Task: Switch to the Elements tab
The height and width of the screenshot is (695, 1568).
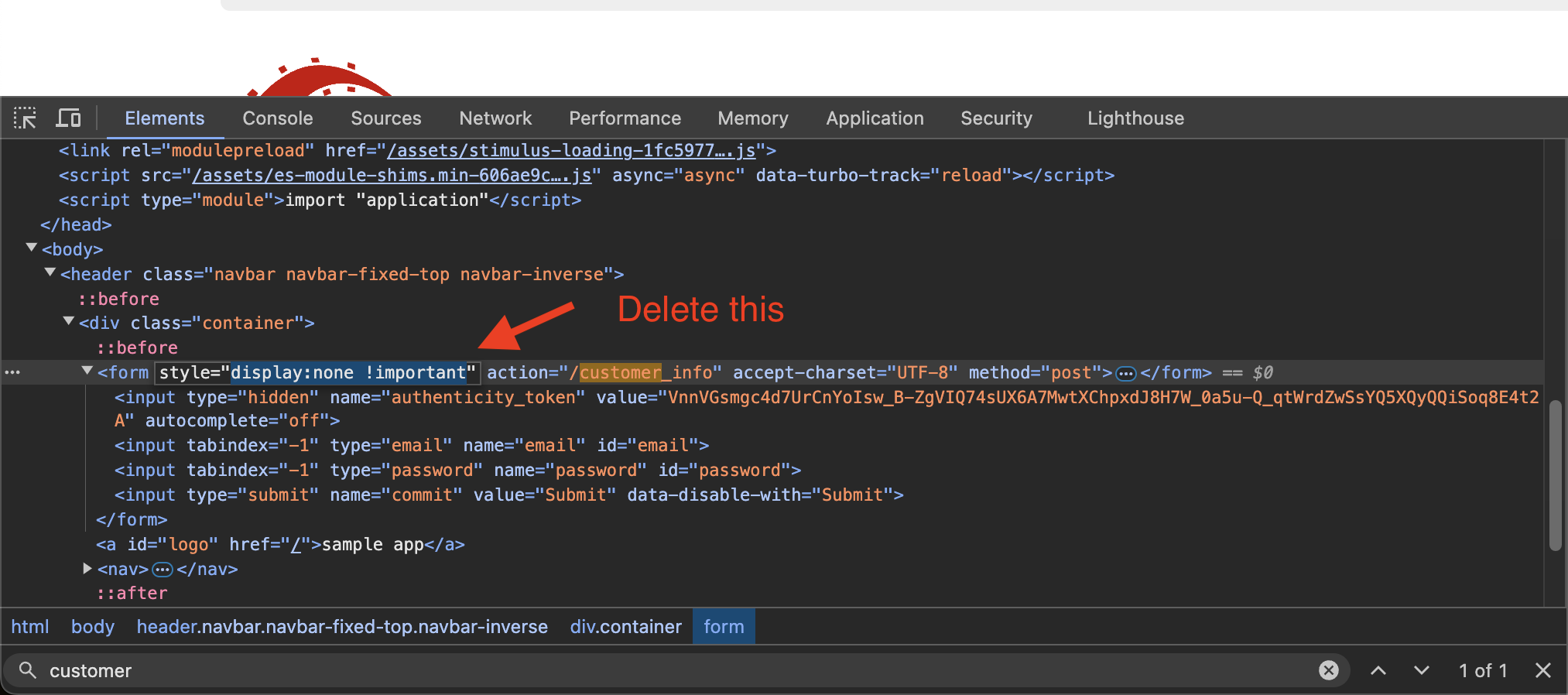Action: [165, 118]
